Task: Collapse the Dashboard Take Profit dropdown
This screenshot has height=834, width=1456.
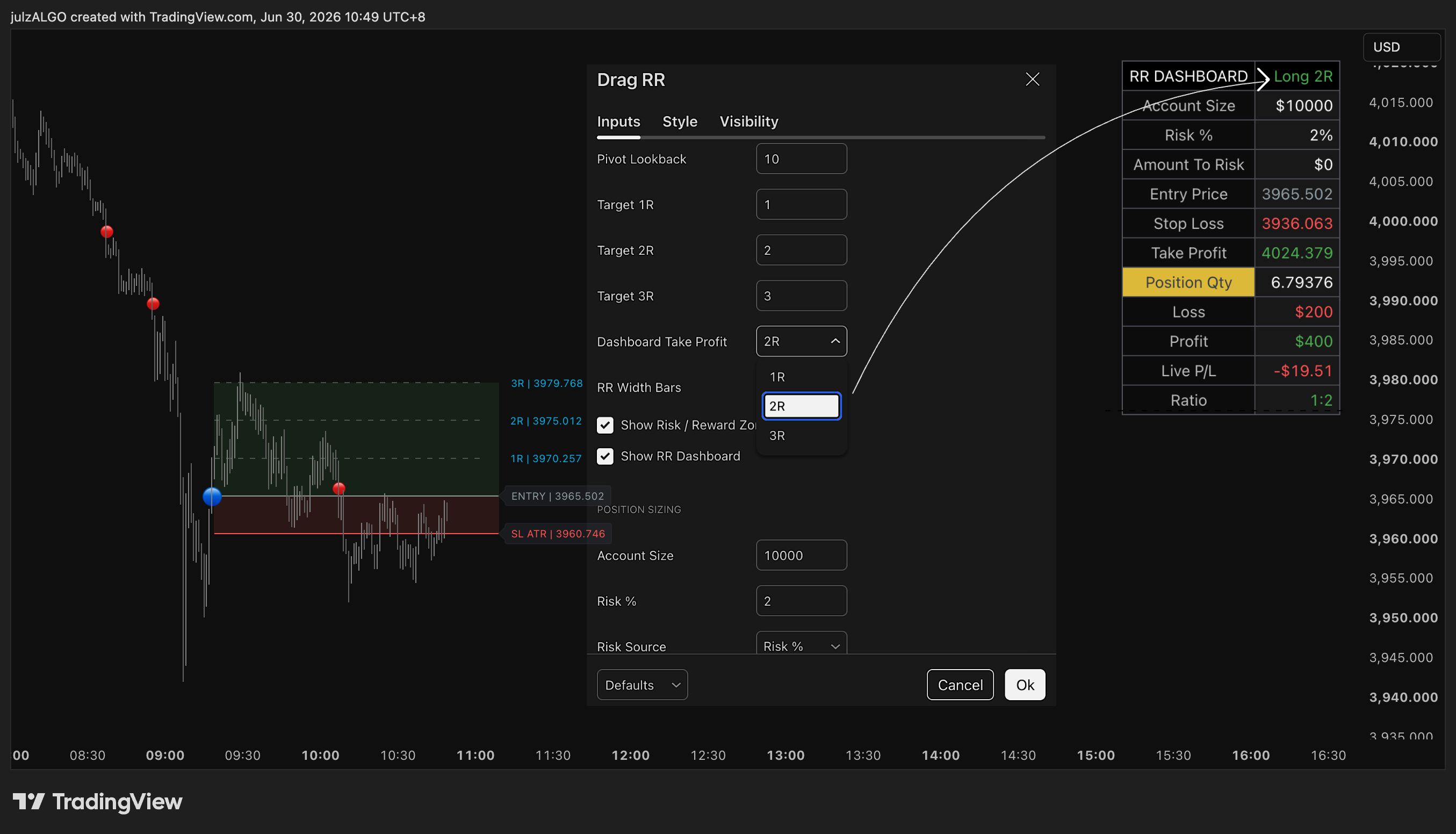Action: (x=801, y=341)
